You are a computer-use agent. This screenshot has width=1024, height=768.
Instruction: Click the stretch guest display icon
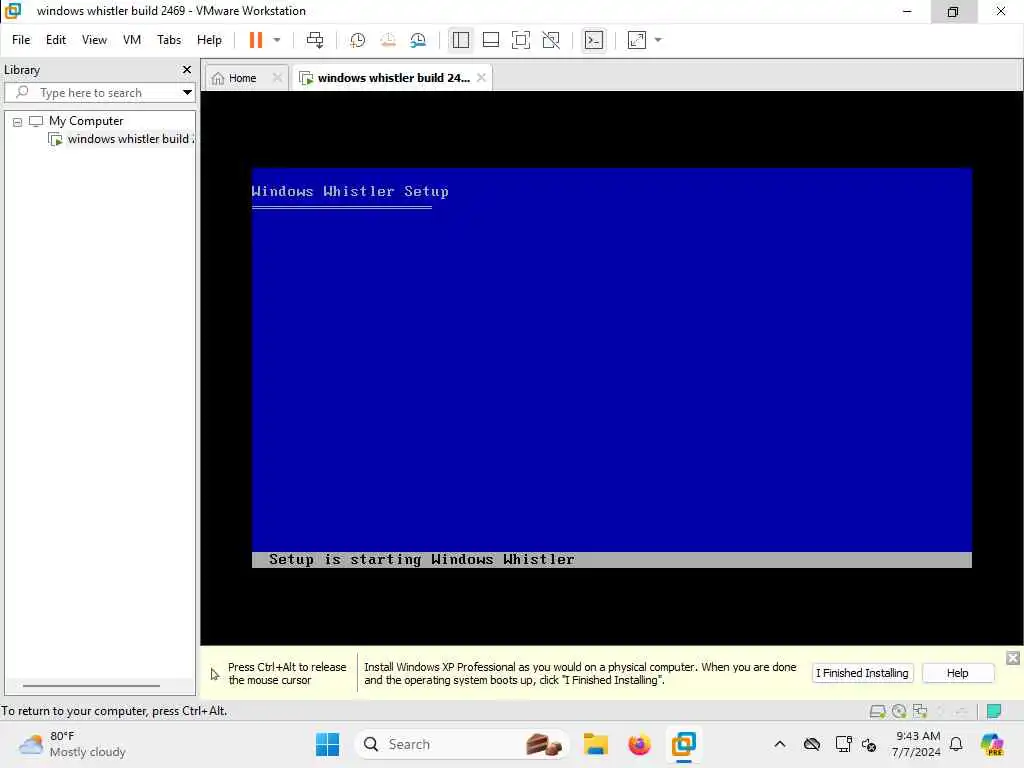pos(637,40)
